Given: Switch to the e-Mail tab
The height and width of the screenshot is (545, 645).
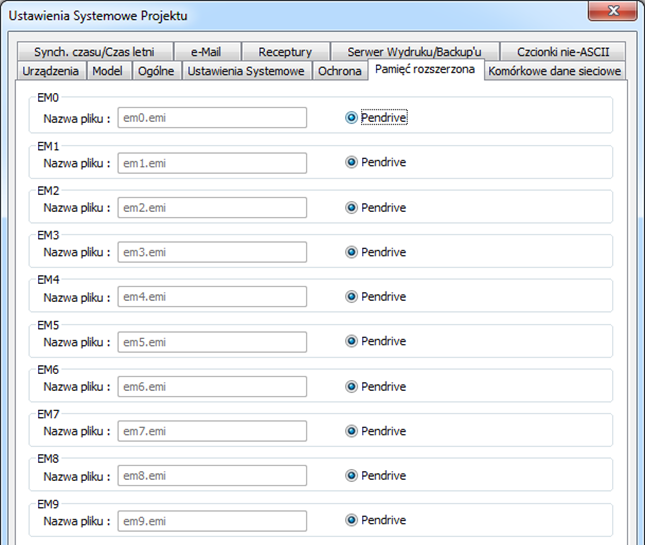Looking at the screenshot, I should (x=207, y=52).
